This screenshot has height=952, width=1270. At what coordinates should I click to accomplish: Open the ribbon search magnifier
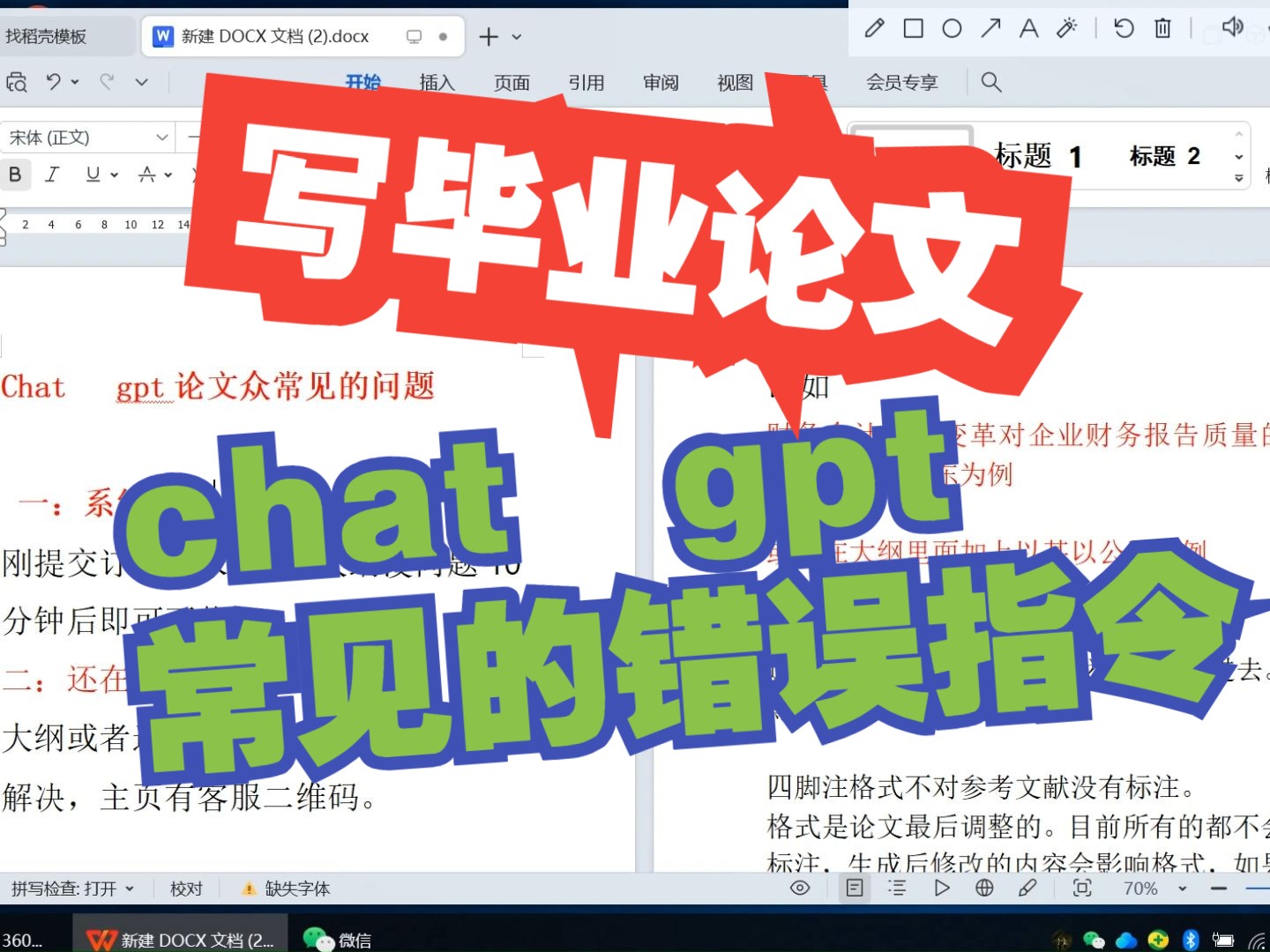(x=991, y=82)
